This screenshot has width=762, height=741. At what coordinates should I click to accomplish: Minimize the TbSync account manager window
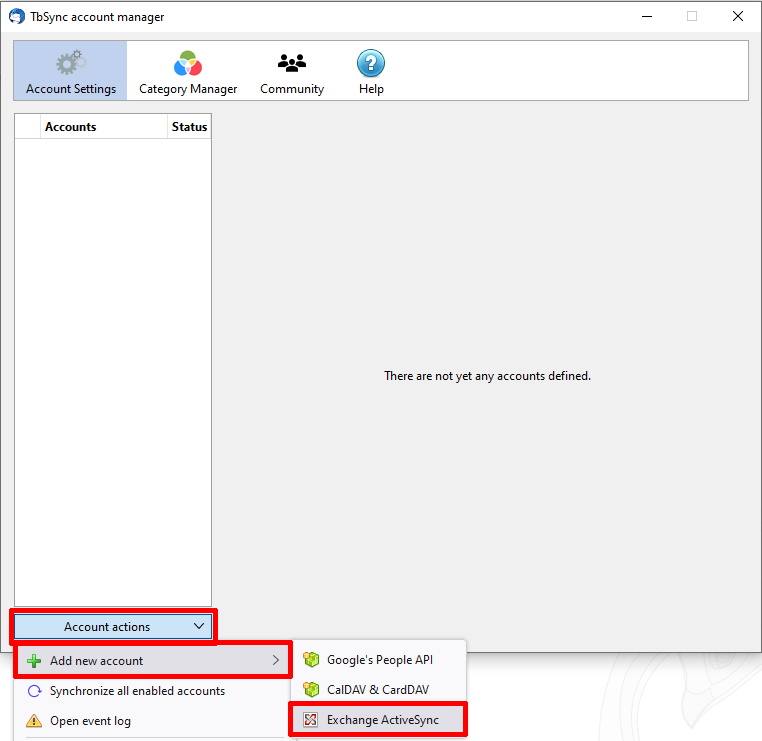647,17
